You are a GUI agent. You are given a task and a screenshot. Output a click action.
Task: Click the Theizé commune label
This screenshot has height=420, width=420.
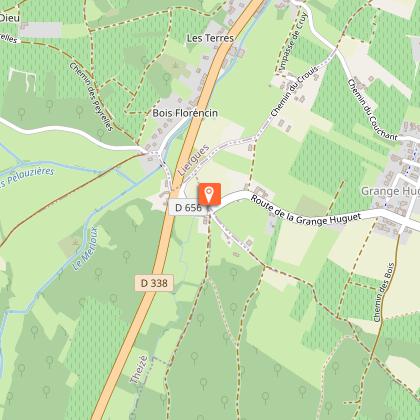click(x=139, y=369)
